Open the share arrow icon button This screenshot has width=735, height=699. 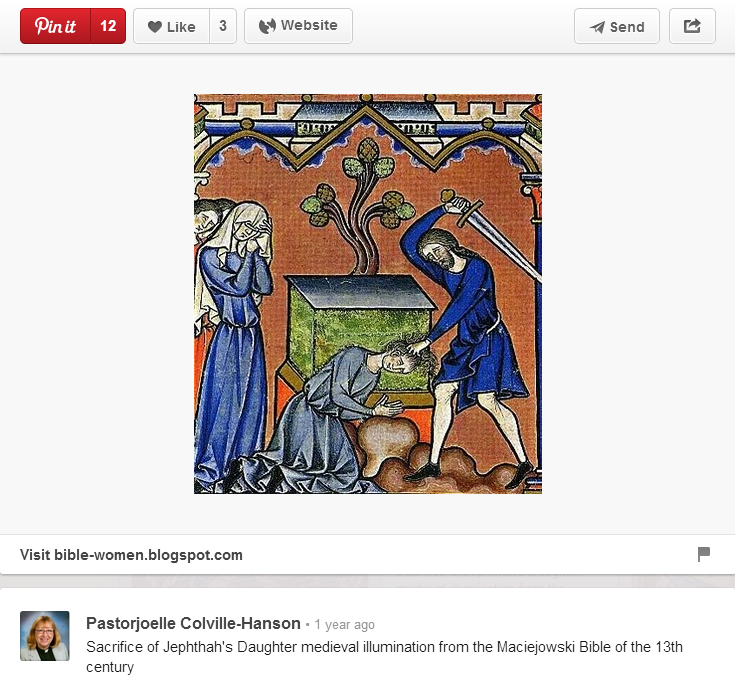coord(692,26)
